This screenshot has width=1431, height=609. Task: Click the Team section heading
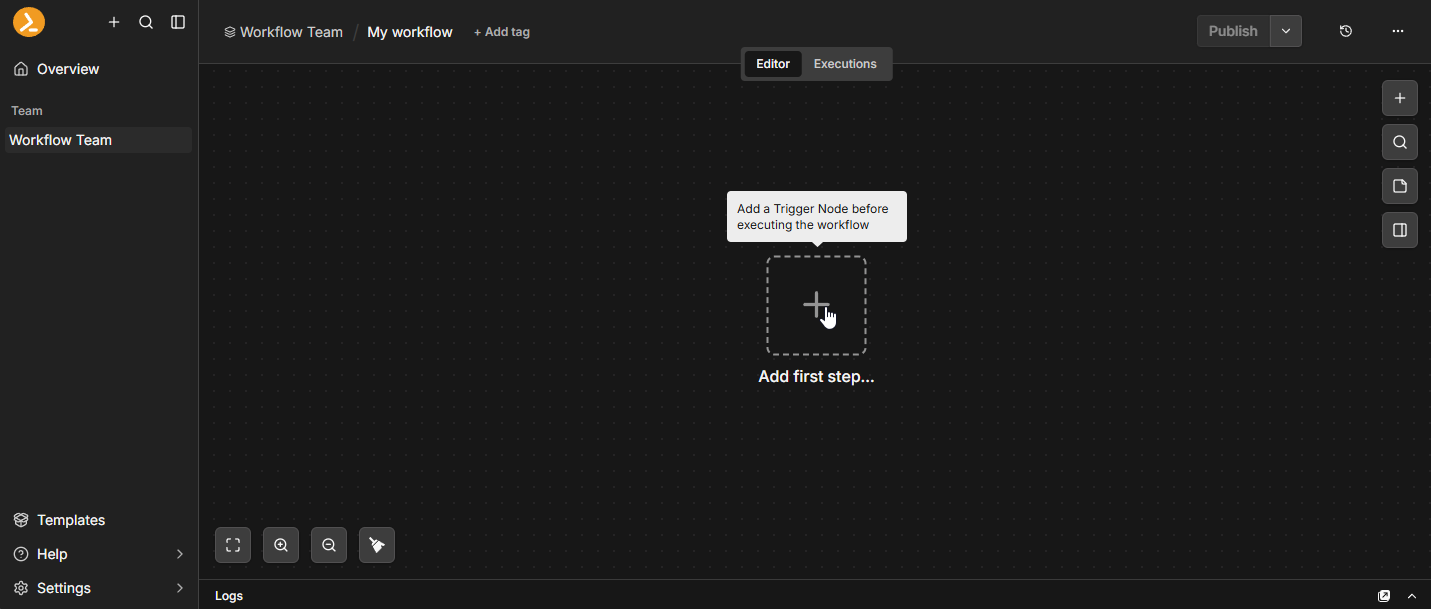click(x=27, y=111)
